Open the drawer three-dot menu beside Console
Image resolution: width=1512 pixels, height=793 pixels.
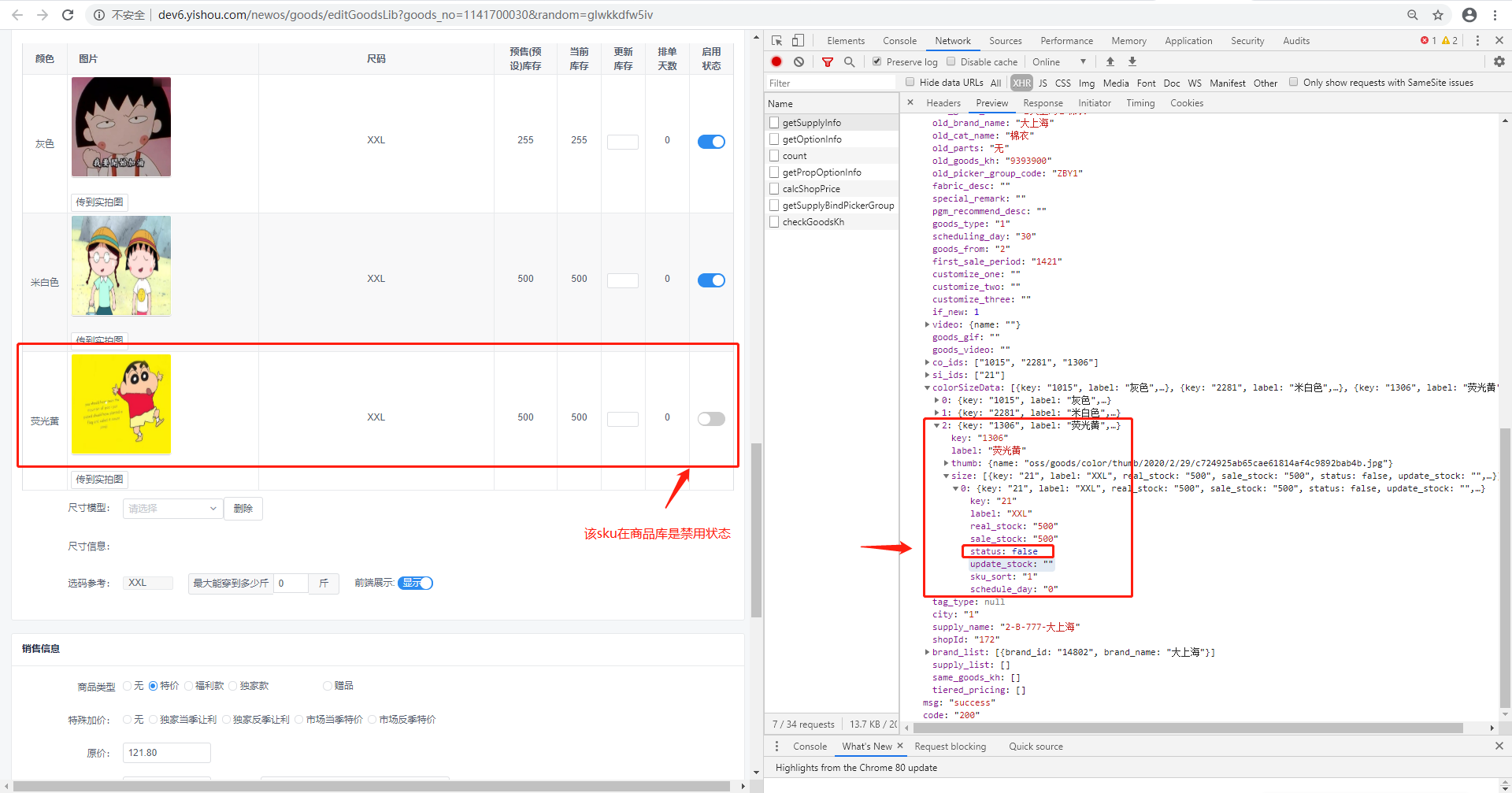tap(776, 746)
